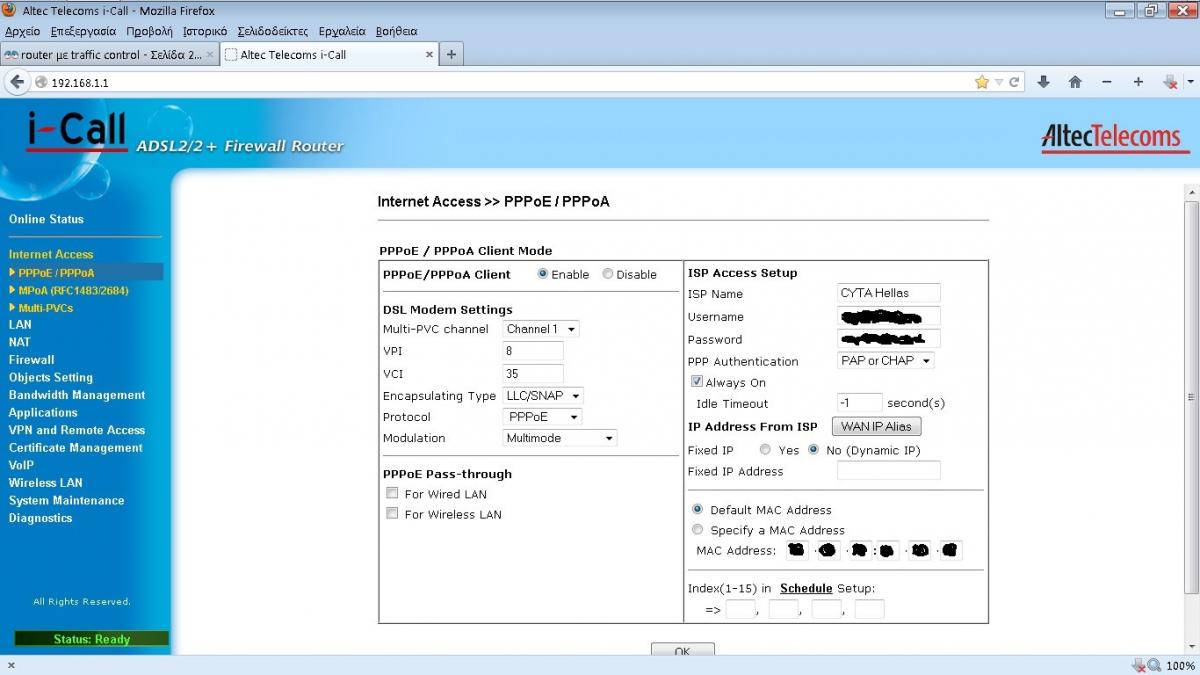Open VPN and Remote Access section
Screen dimensions: 1200x675
(77, 430)
